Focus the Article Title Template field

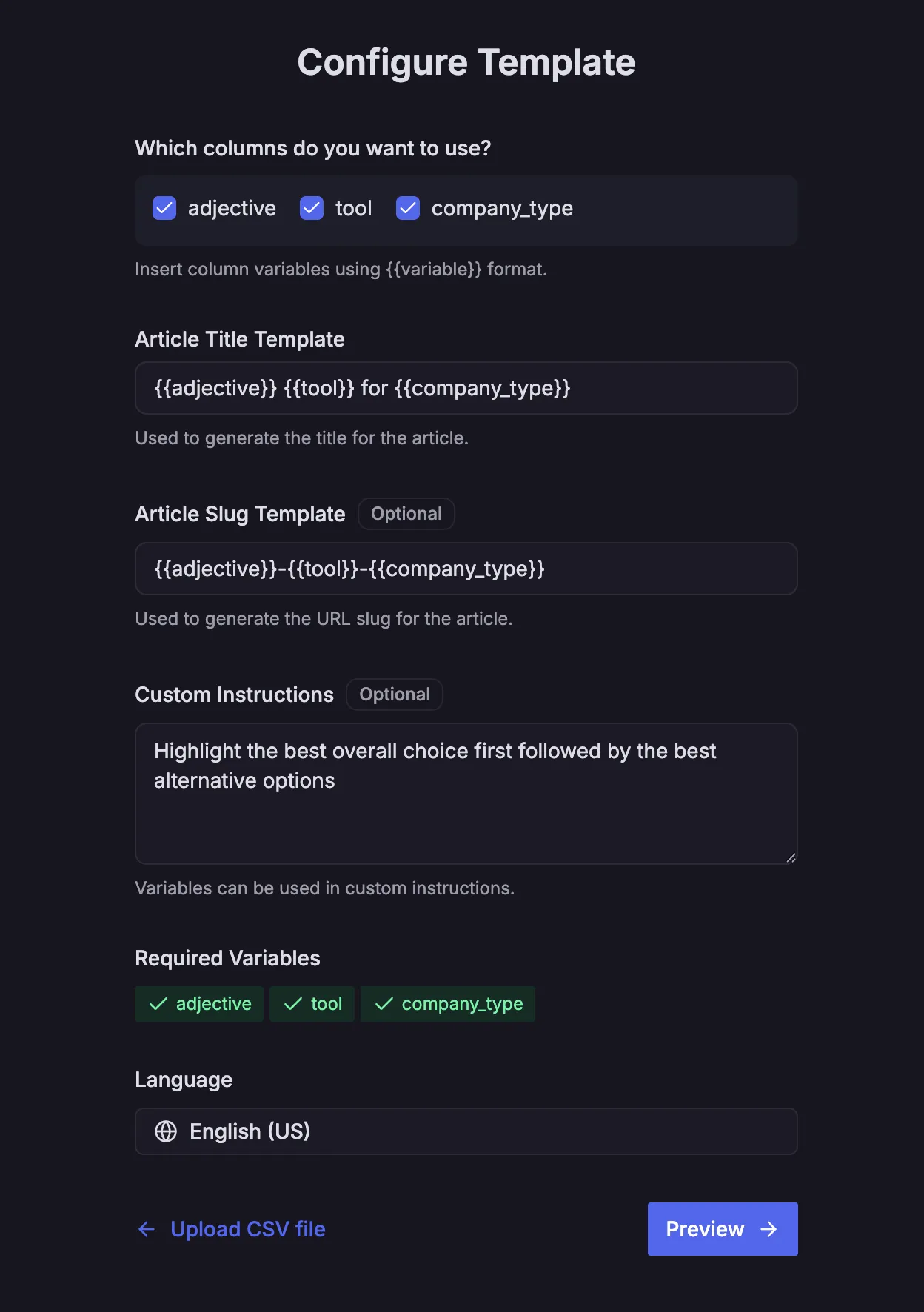[466, 388]
